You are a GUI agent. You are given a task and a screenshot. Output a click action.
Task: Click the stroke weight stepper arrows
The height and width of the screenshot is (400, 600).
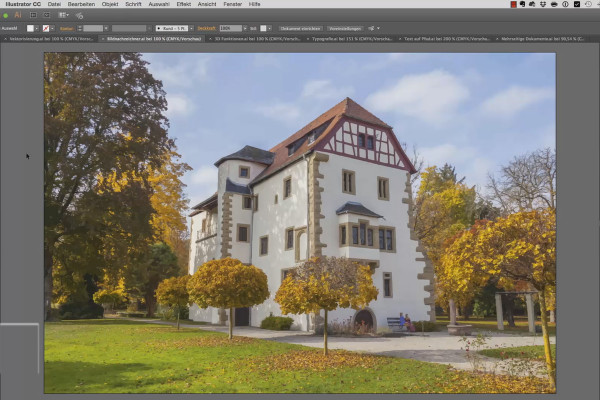pyautogui.click(x=80, y=28)
